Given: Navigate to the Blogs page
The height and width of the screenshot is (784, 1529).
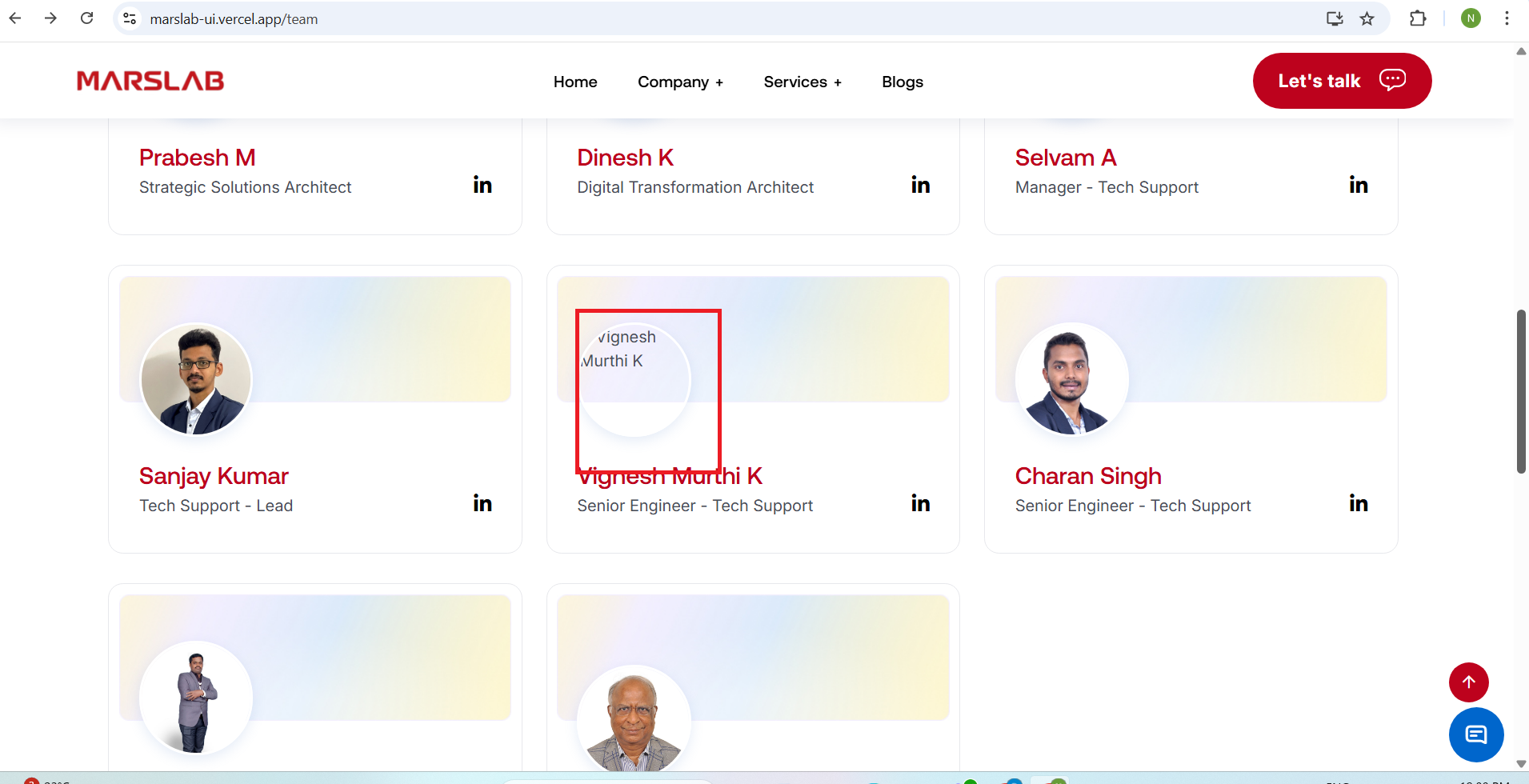Looking at the screenshot, I should tap(902, 82).
